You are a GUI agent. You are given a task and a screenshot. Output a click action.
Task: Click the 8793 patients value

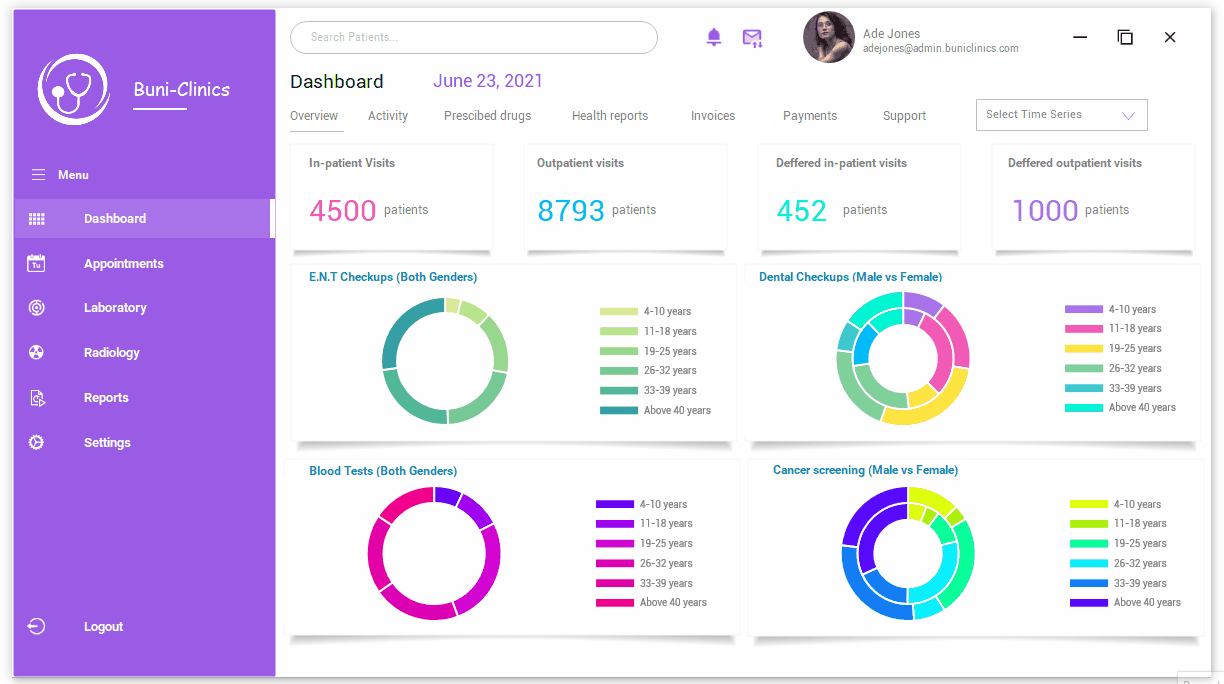[x=571, y=211]
